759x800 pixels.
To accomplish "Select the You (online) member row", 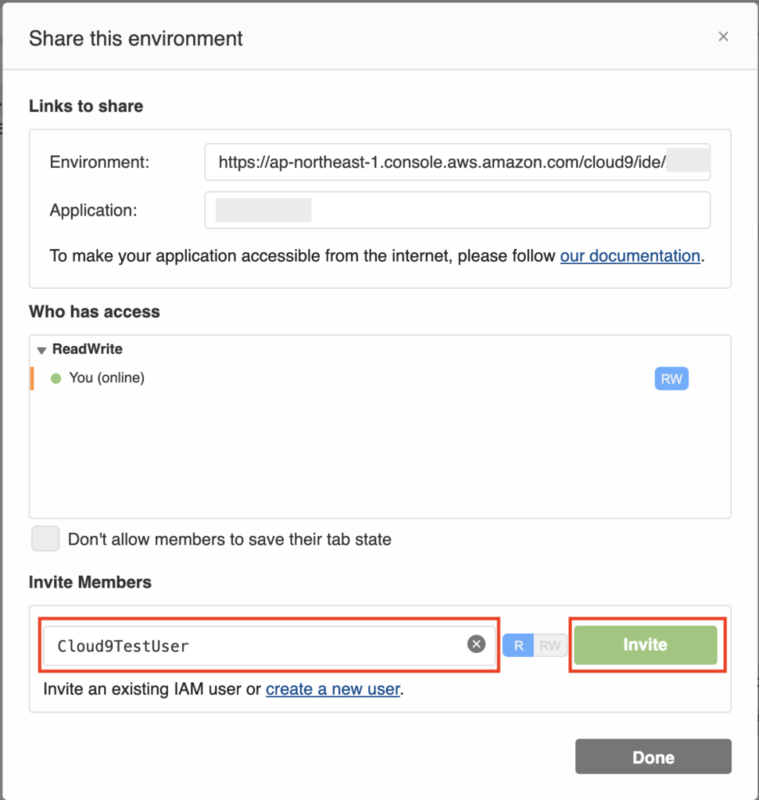I will tap(300, 378).
